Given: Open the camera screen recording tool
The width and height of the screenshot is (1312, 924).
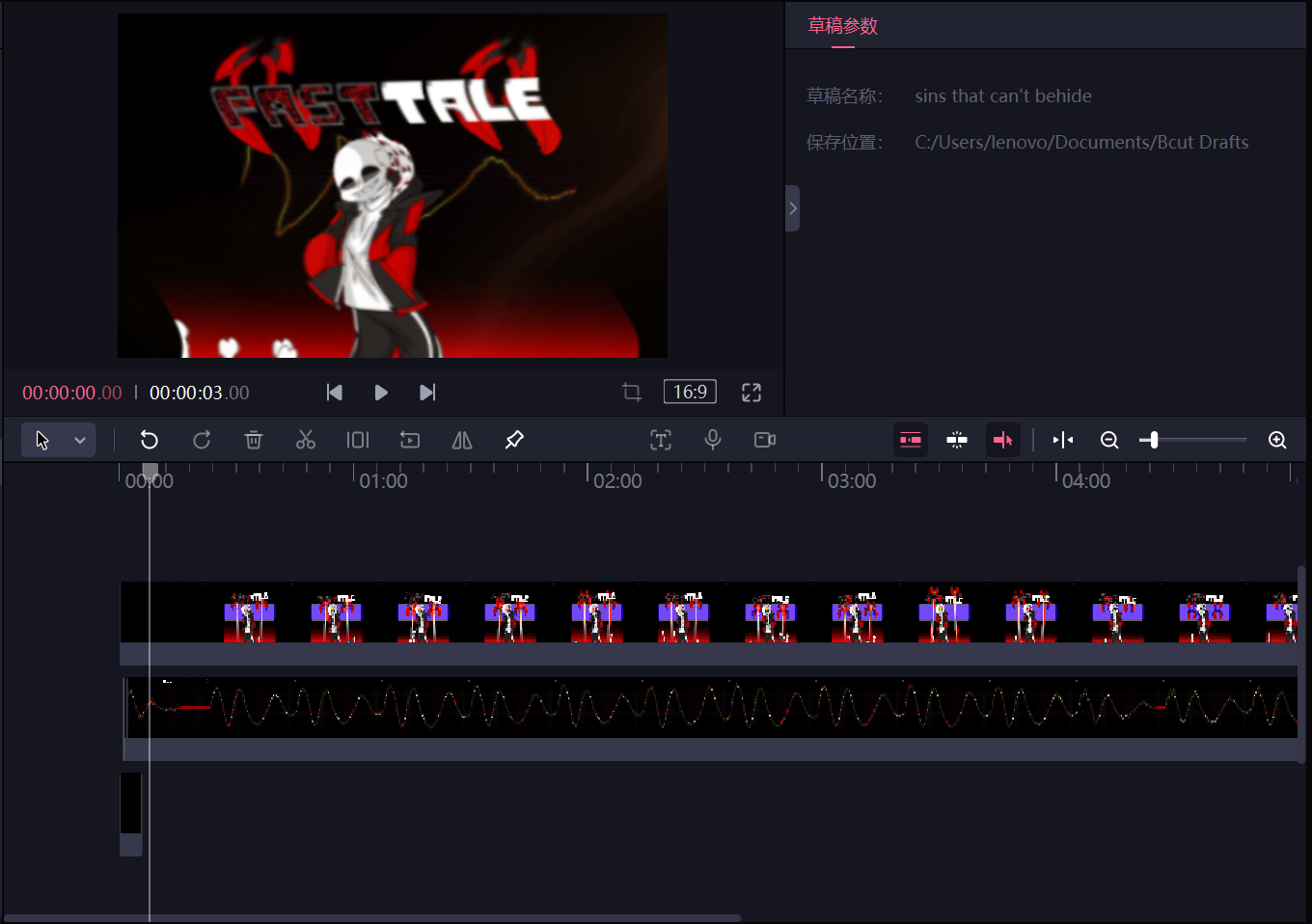Looking at the screenshot, I should pyautogui.click(x=765, y=440).
